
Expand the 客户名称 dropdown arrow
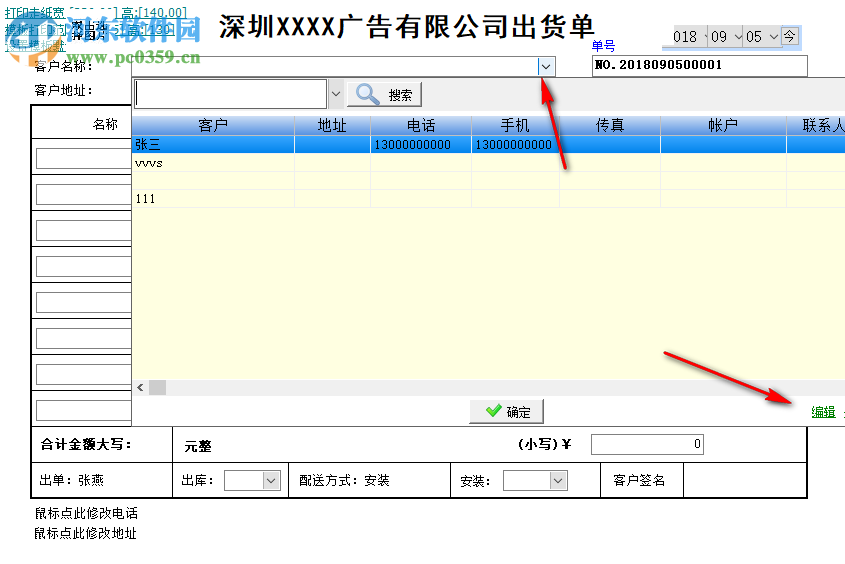[546, 66]
